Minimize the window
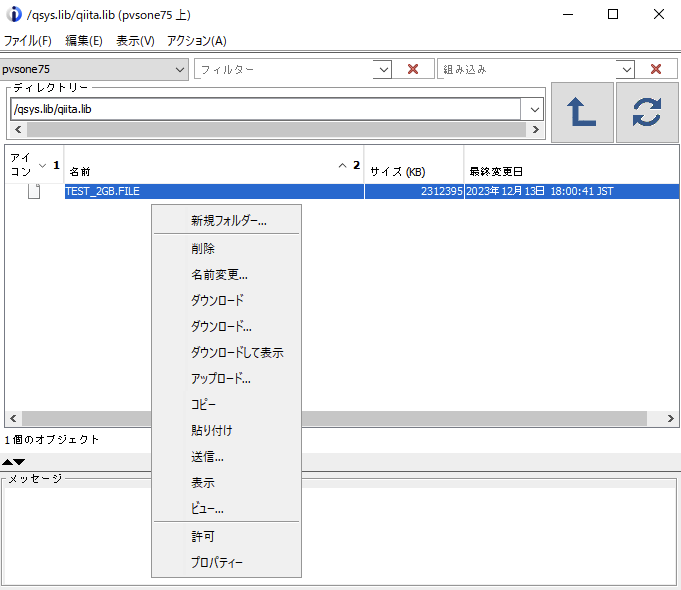 tap(568, 14)
